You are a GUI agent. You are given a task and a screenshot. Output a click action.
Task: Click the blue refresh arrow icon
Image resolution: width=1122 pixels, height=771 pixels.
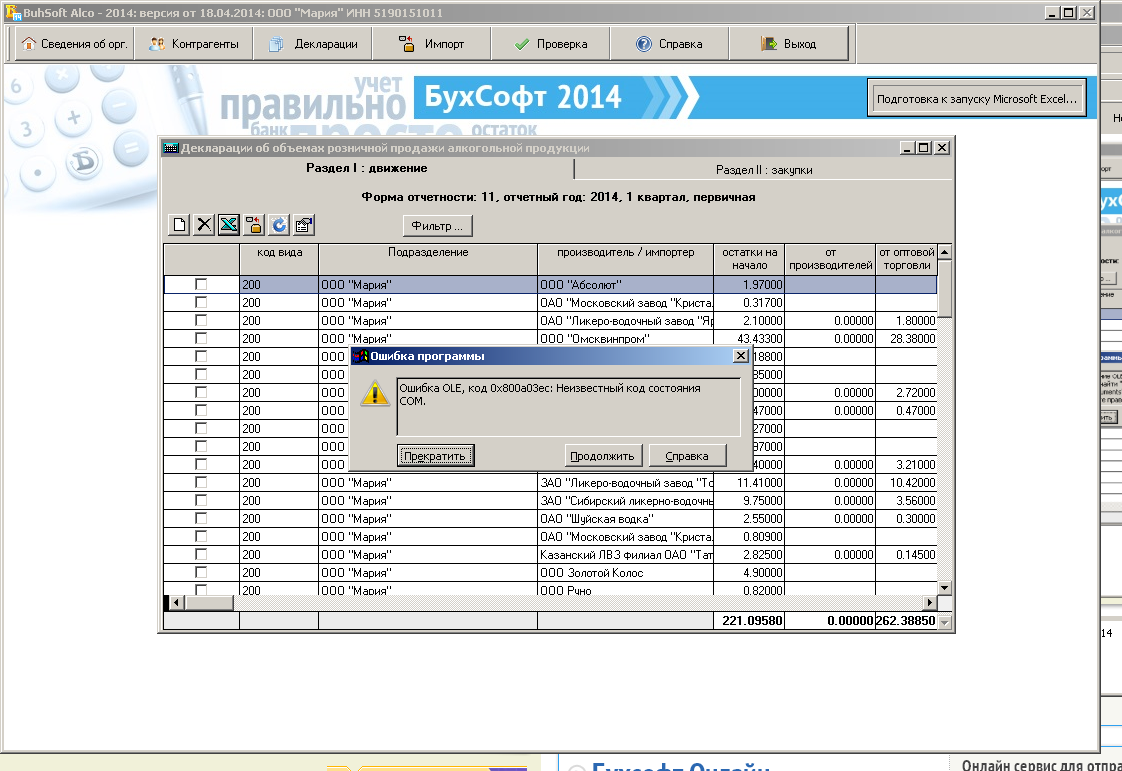[x=279, y=225]
